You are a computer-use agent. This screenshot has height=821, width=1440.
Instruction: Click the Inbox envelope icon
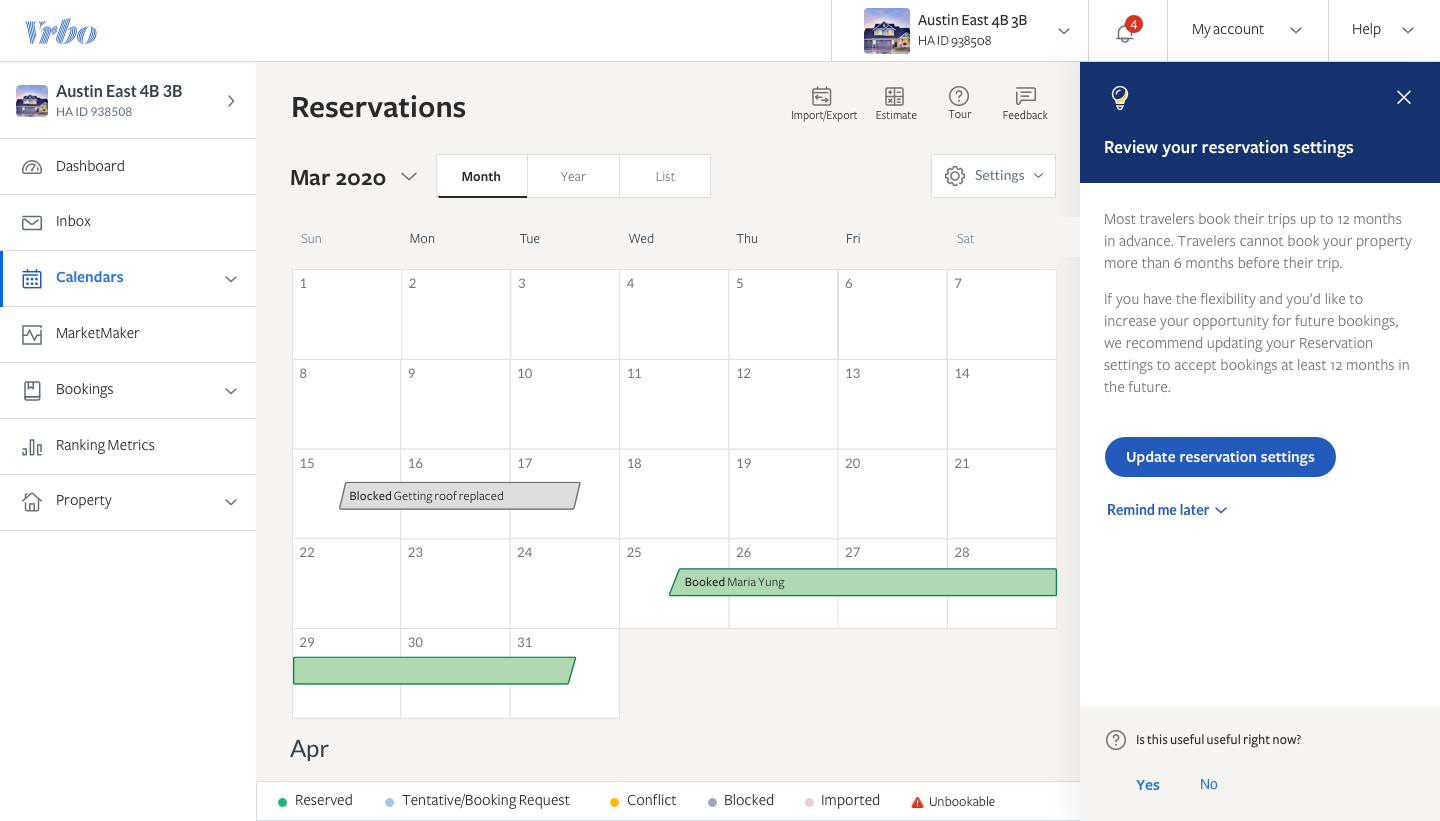pyautogui.click(x=32, y=222)
